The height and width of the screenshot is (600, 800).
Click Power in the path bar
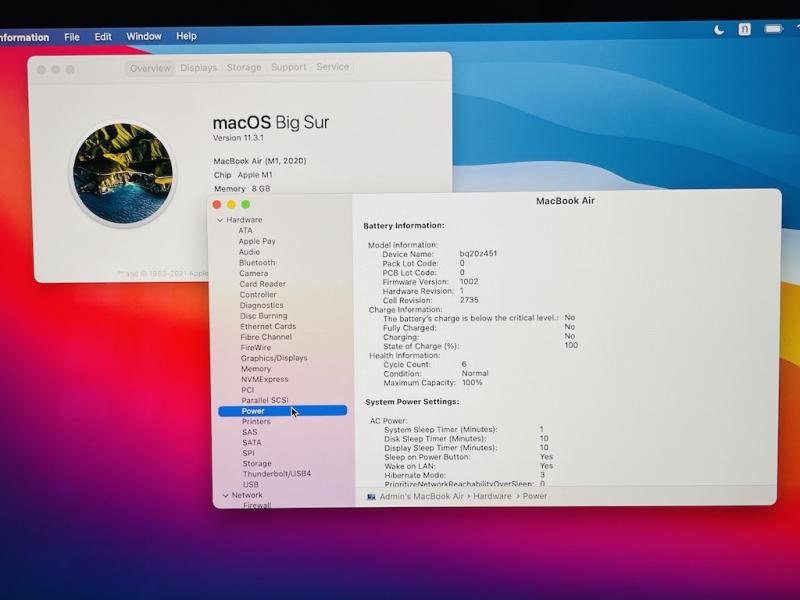535,496
